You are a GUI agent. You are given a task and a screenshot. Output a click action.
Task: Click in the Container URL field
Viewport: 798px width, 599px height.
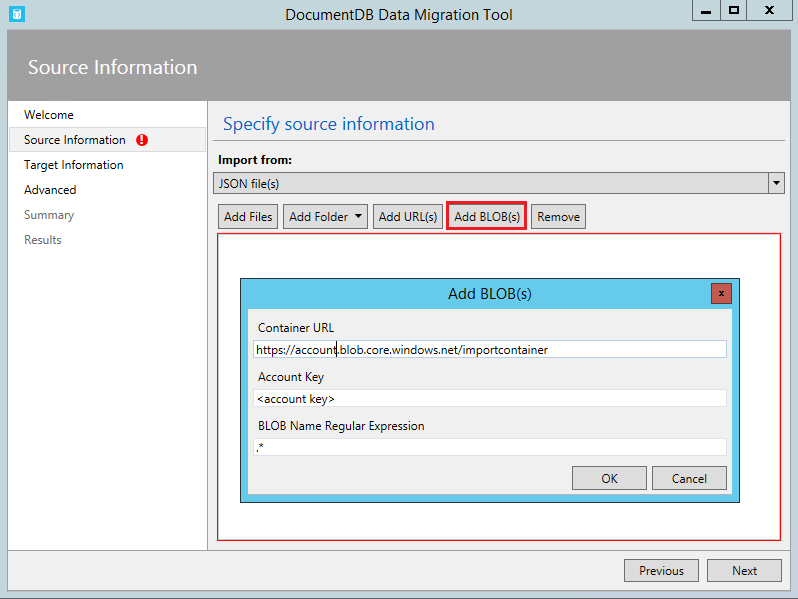(490, 349)
